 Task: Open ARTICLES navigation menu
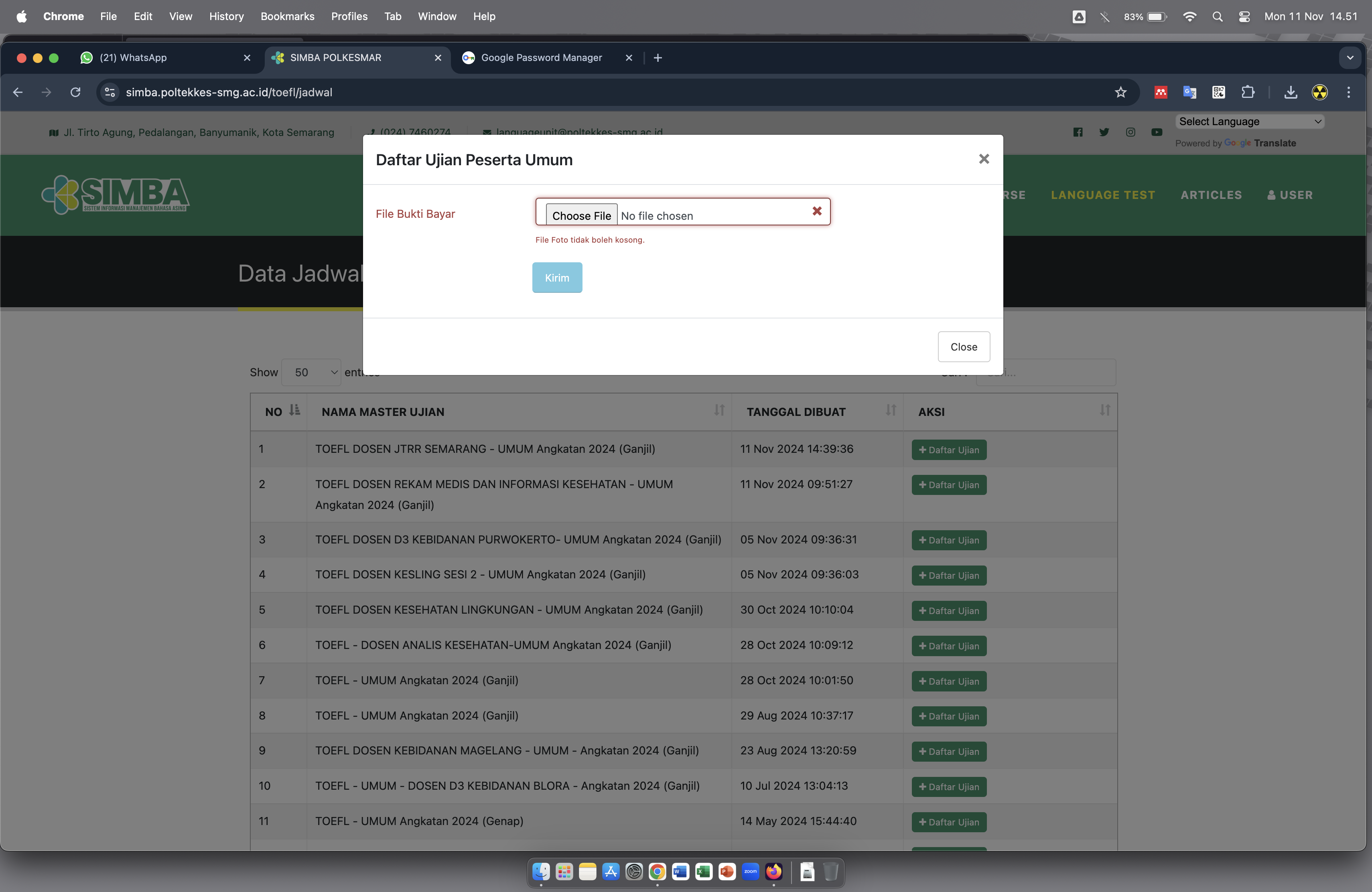[x=1211, y=195]
